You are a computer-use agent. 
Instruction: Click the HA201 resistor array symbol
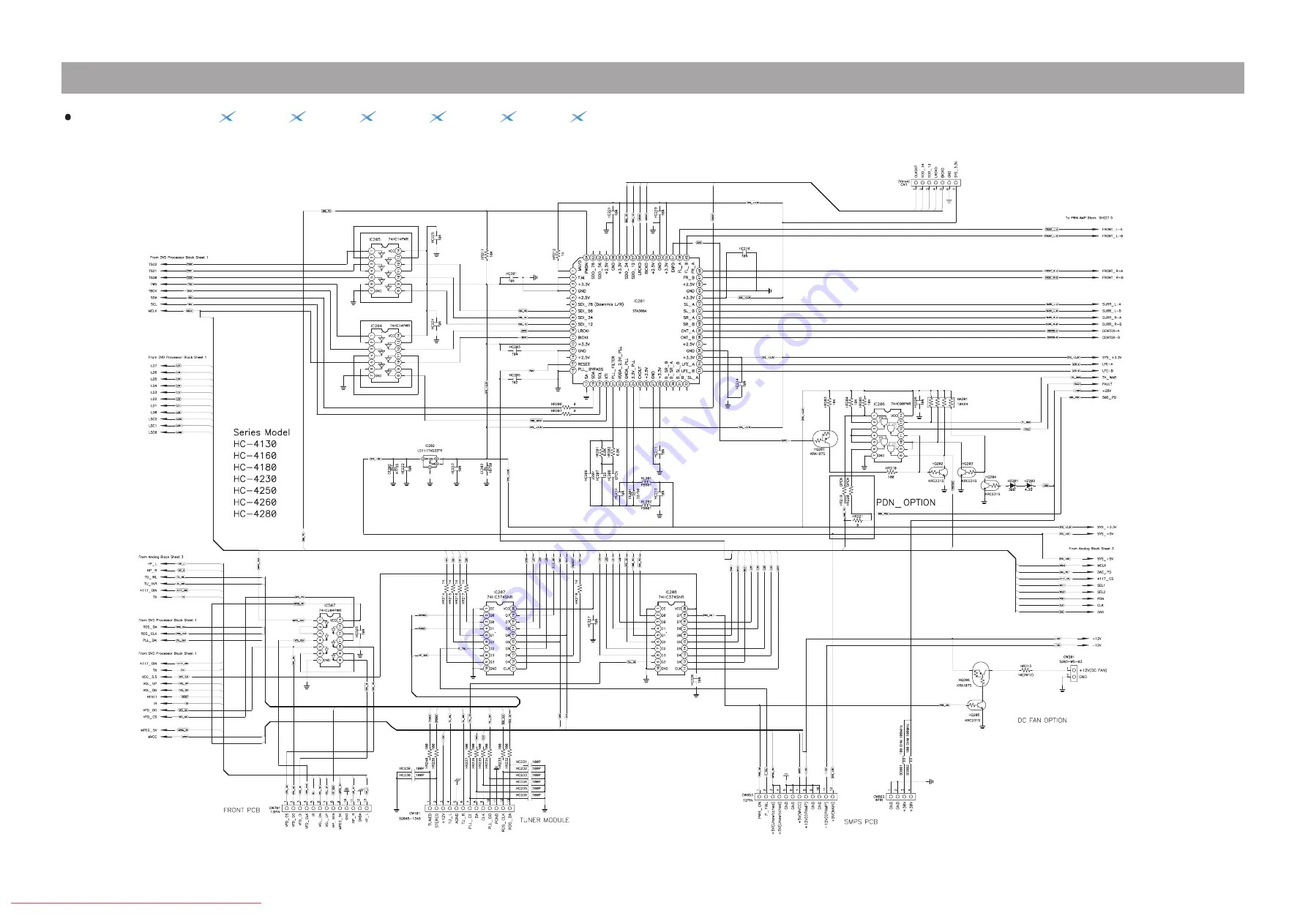coord(939,402)
